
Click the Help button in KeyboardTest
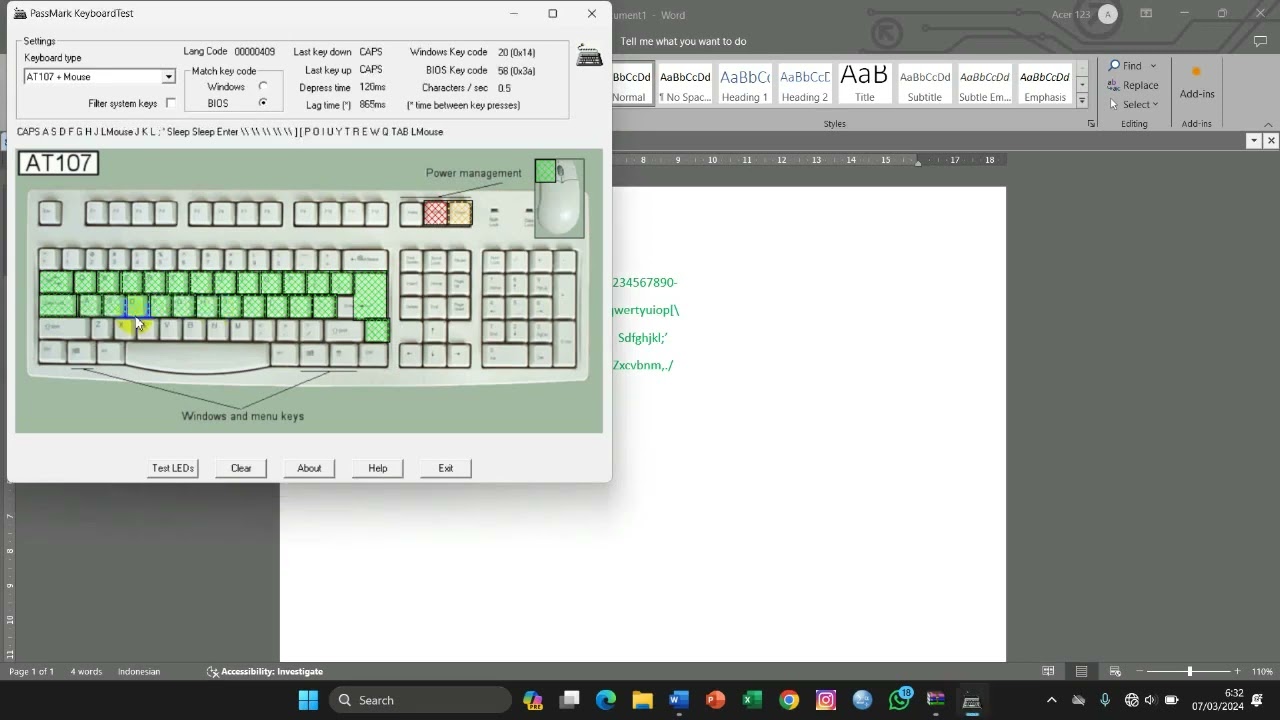(x=377, y=468)
